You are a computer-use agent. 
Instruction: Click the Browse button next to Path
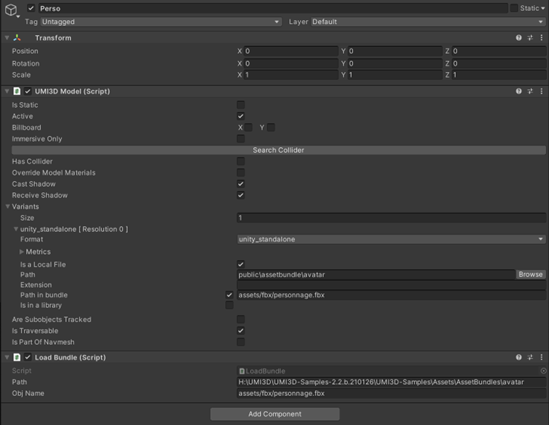pos(530,274)
